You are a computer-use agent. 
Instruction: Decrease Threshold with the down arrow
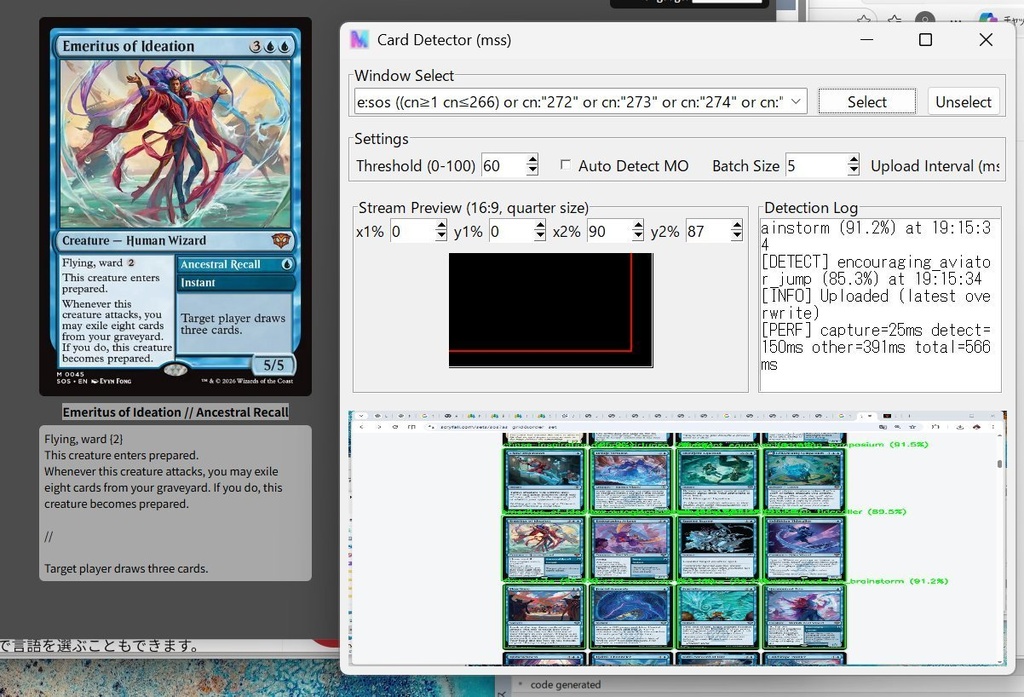click(x=532, y=171)
